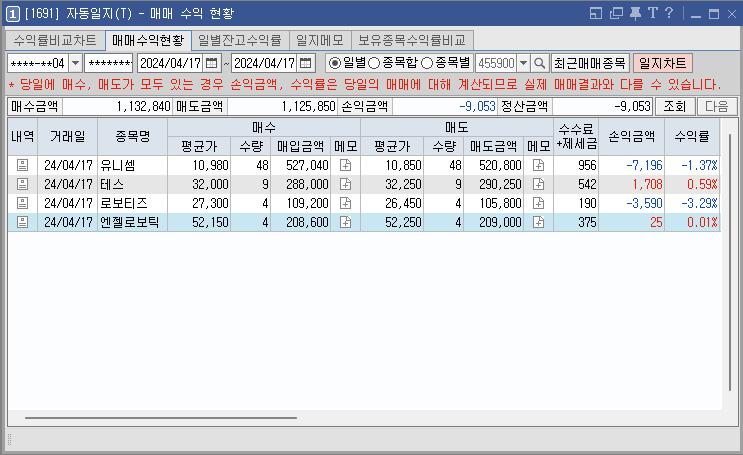
Task: Open the buy memo icon for 엔젤로보틱
Action: click(x=345, y=222)
